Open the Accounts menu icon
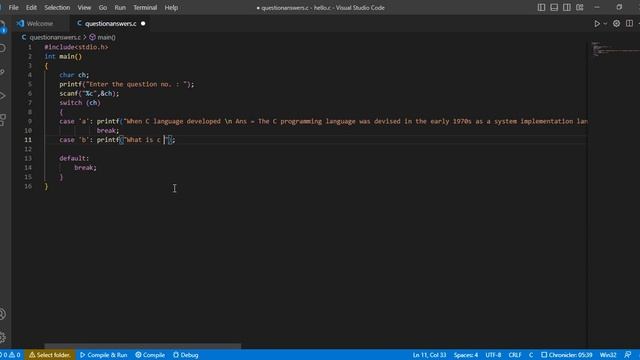The image size is (640, 360). coord(3,314)
